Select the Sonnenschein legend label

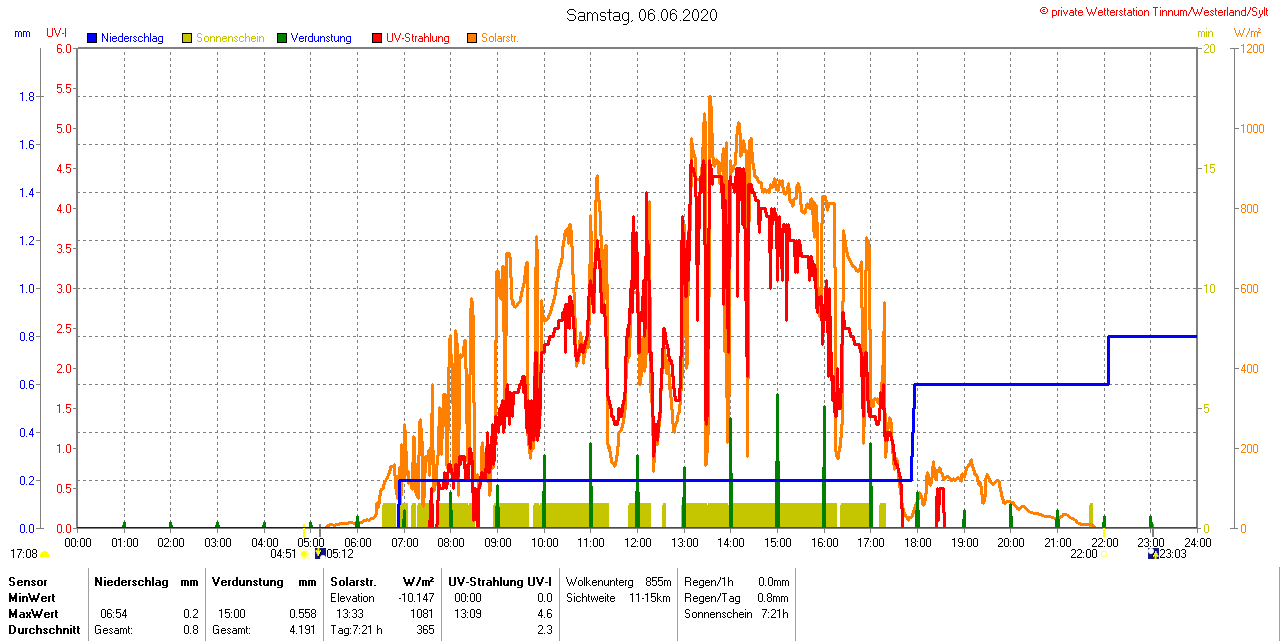(x=230, y=38)
